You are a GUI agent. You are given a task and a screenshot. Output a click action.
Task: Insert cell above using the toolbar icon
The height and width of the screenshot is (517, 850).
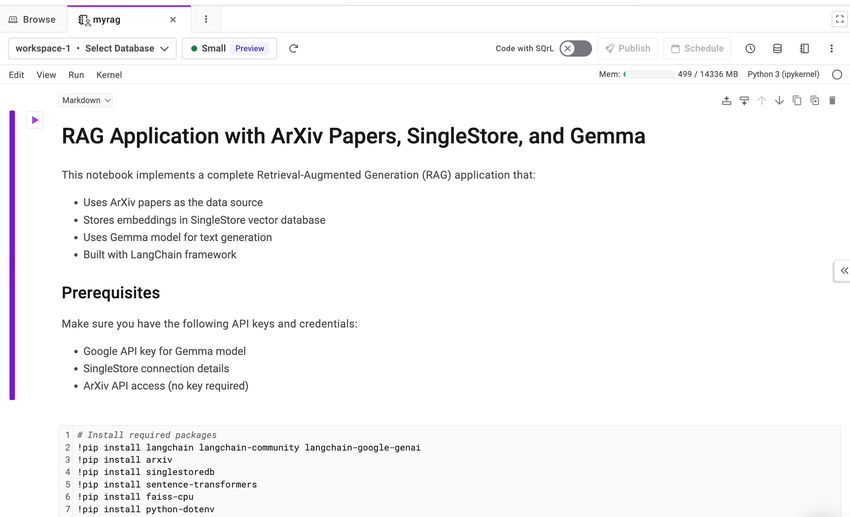pos(726,101)
